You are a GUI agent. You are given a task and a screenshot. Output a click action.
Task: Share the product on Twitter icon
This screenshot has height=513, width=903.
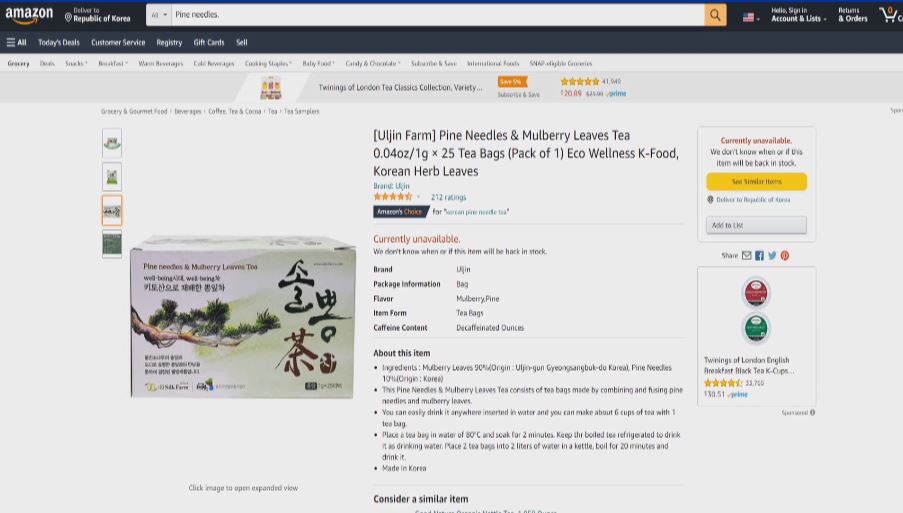coord(772,256)
